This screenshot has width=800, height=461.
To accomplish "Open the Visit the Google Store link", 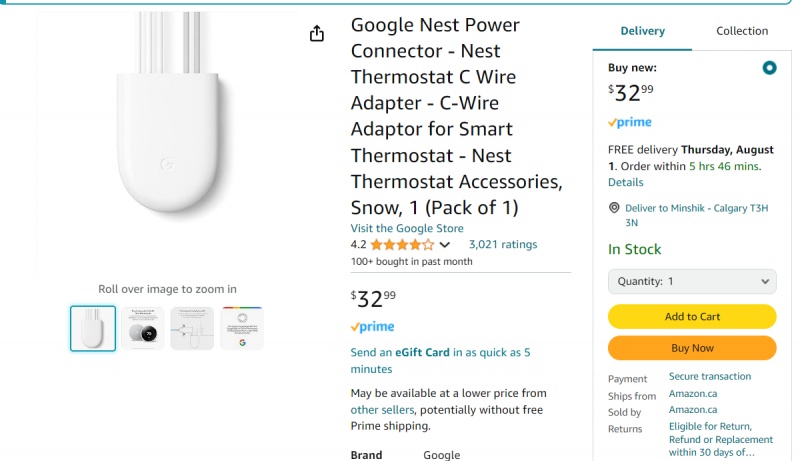I will [407, 228].
